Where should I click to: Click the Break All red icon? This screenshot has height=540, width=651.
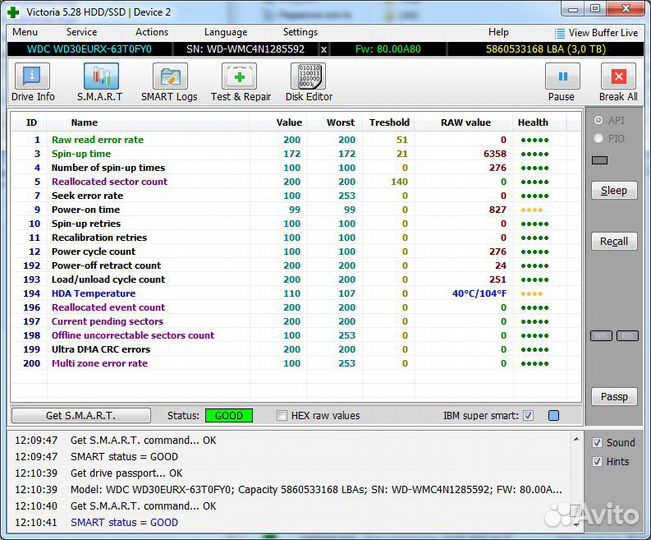point(618,76)
